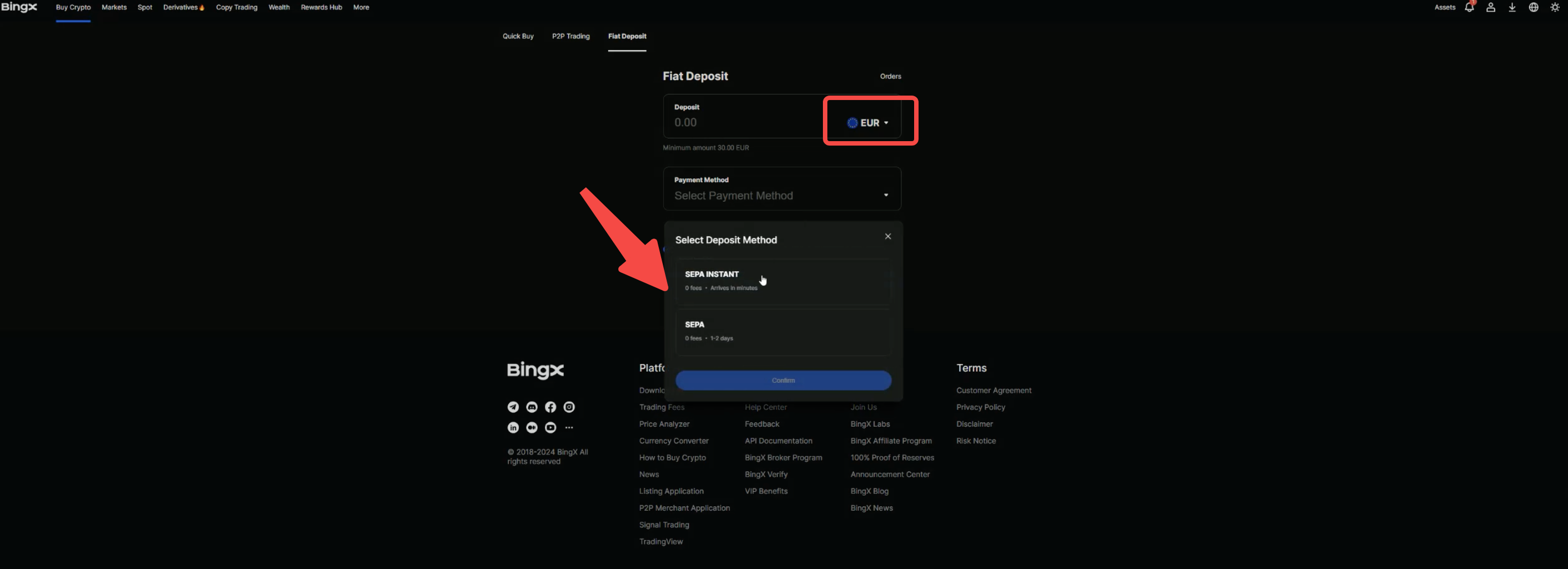Open the Copy Trading menu

click(x=236, y=7)
